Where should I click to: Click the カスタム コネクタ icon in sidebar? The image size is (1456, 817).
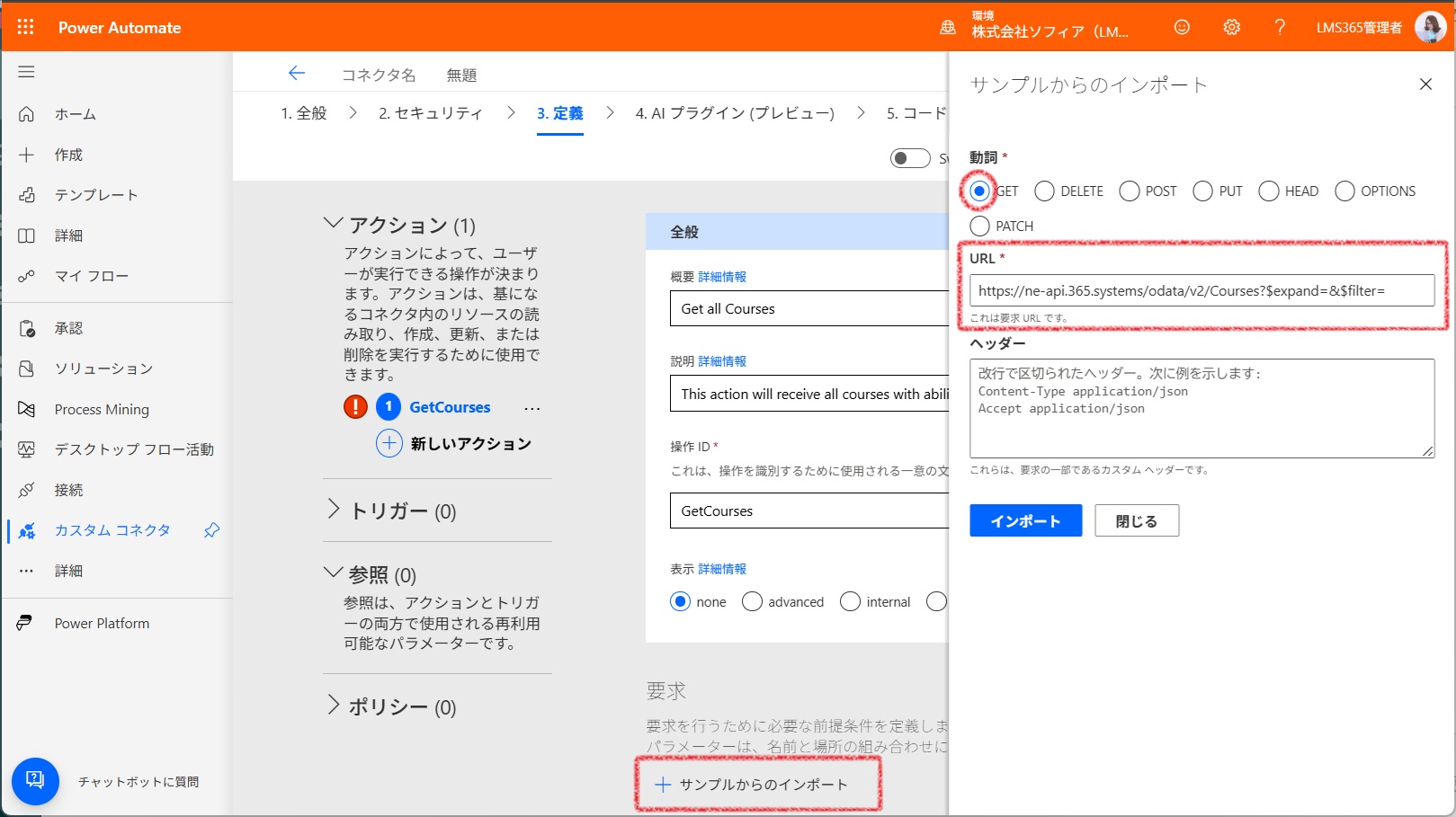26,530
